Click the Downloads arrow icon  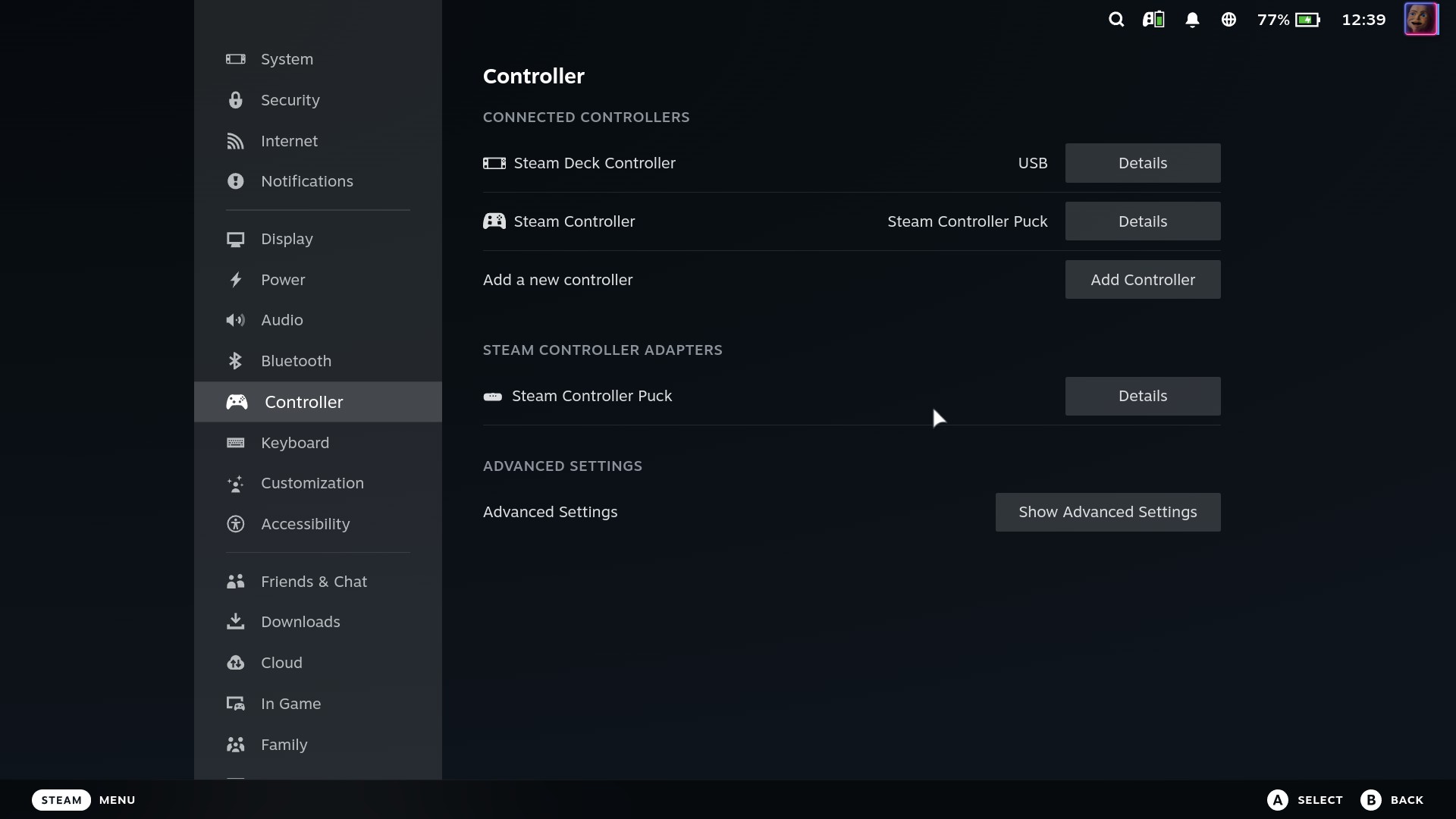235,622
